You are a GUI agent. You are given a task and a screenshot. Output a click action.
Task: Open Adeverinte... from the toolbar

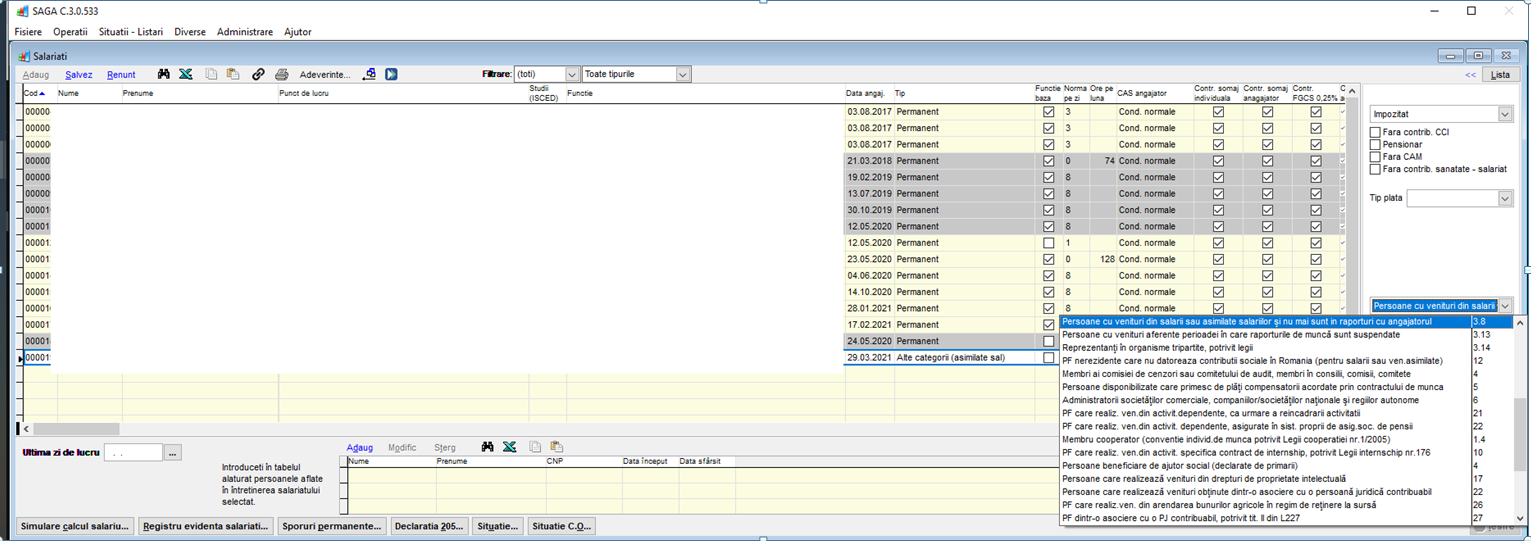(x=325, y=75)
